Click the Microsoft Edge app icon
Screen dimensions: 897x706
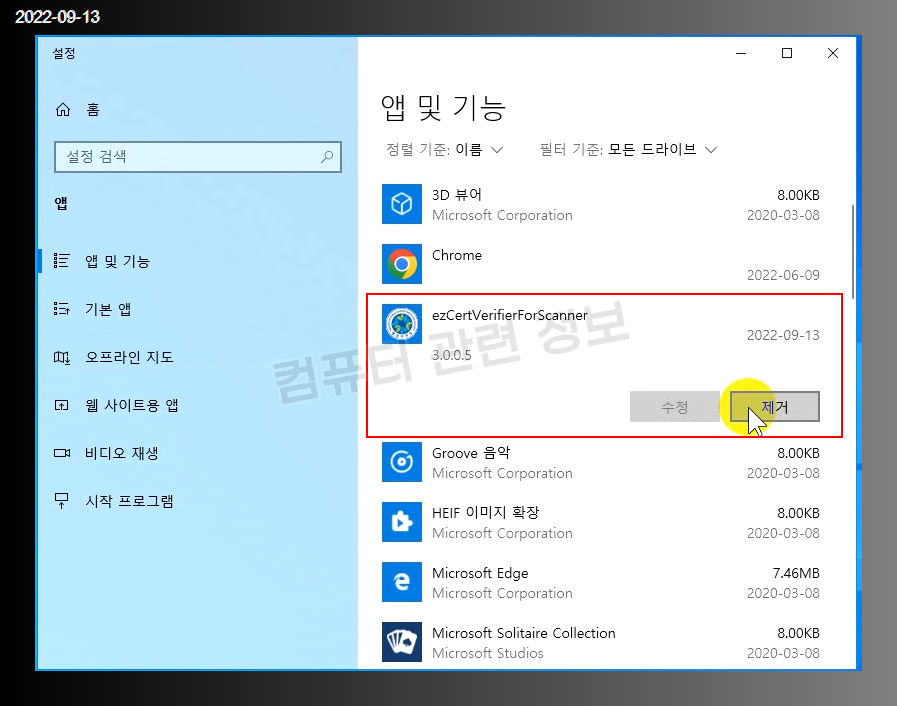(x=402, y=582)
